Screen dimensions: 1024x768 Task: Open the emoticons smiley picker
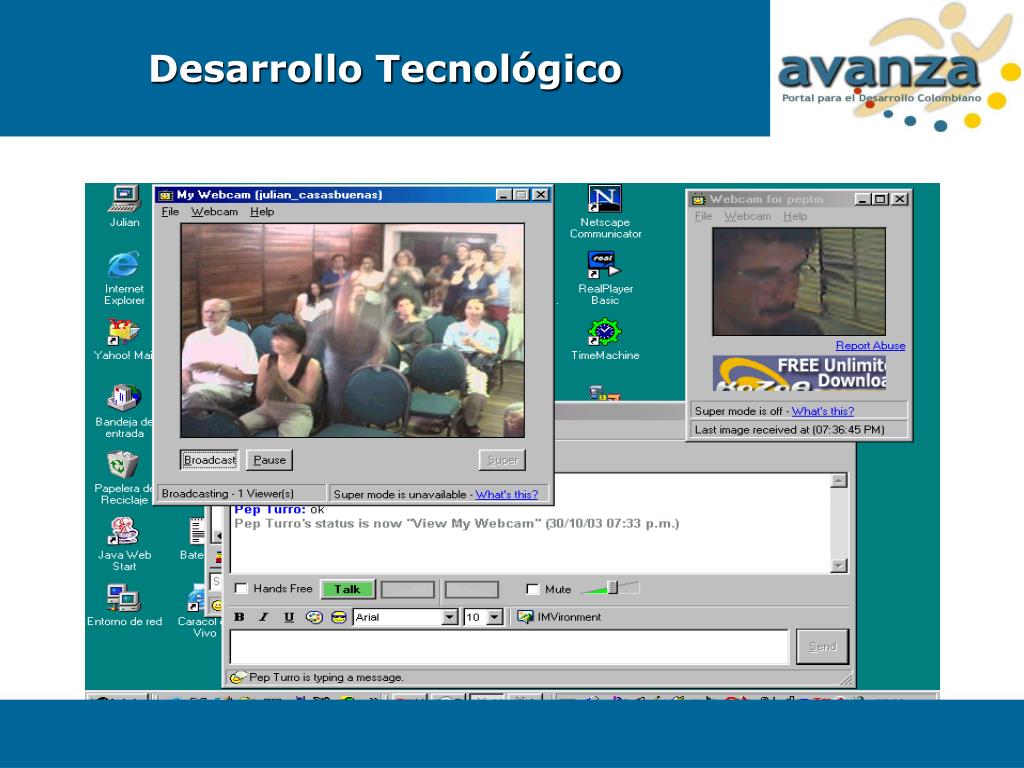click(338, 617)
